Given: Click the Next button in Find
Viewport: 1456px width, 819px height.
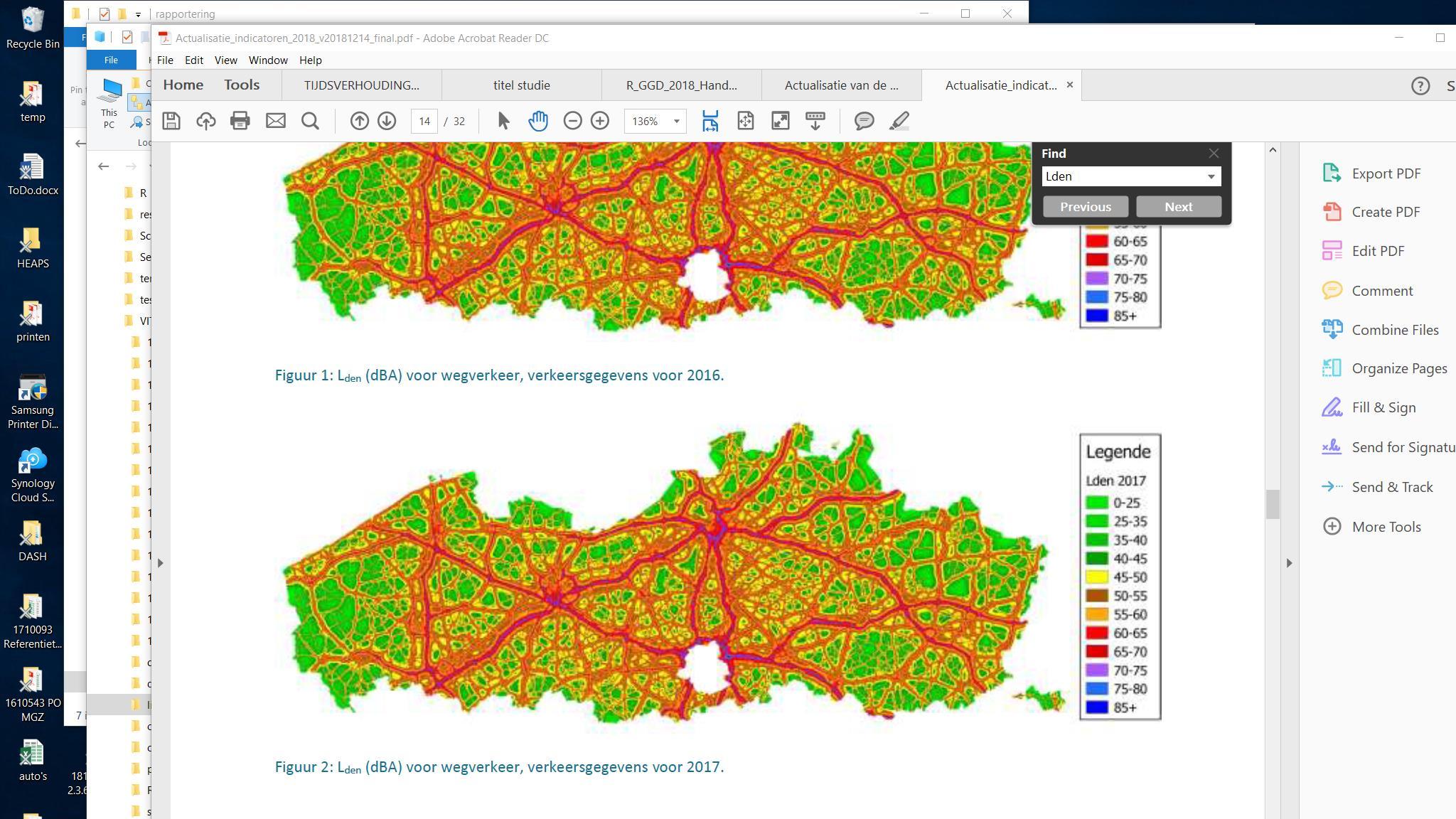Looking at the screenshot, I should point(1178,207).
